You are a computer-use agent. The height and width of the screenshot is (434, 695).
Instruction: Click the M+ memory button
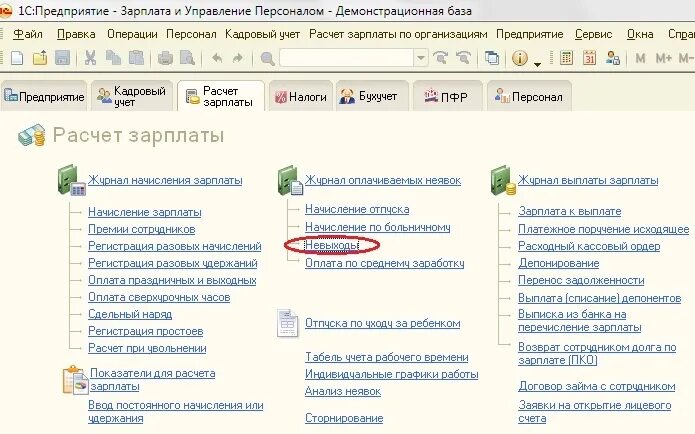tap(664, 58)
